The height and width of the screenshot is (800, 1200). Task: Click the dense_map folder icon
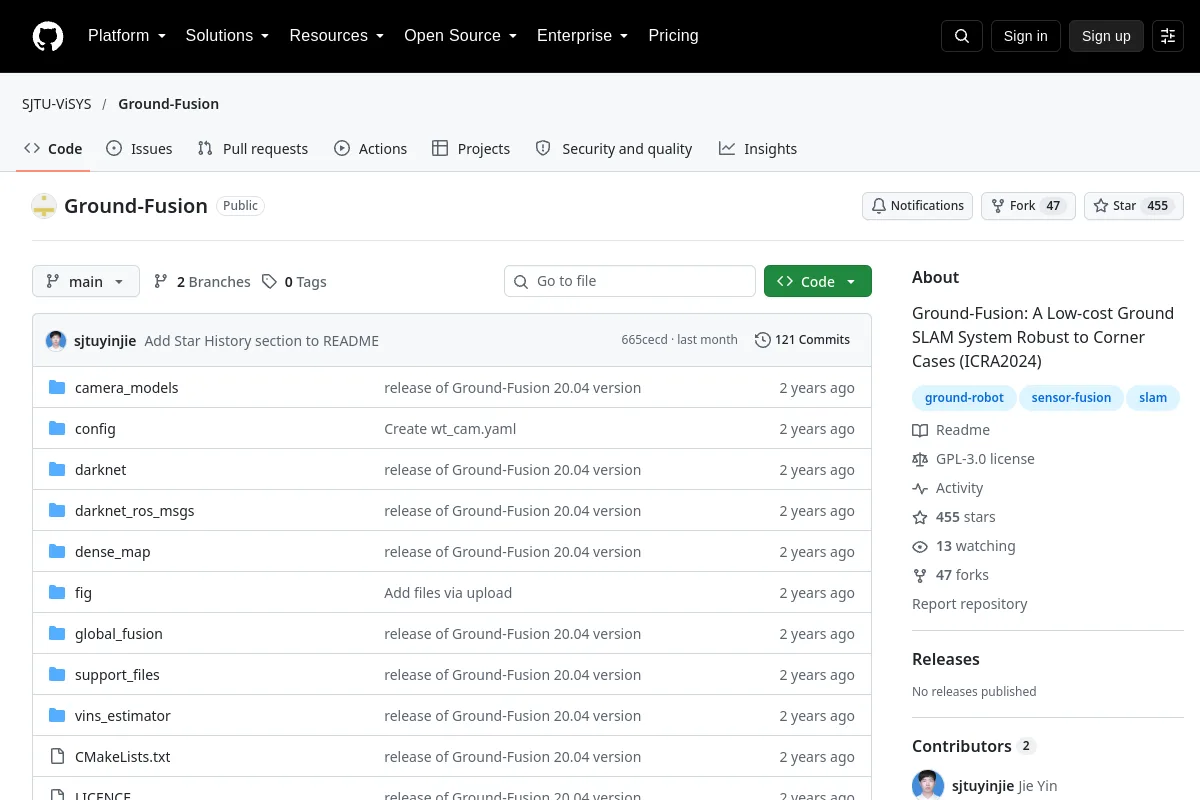pos(57,551)
